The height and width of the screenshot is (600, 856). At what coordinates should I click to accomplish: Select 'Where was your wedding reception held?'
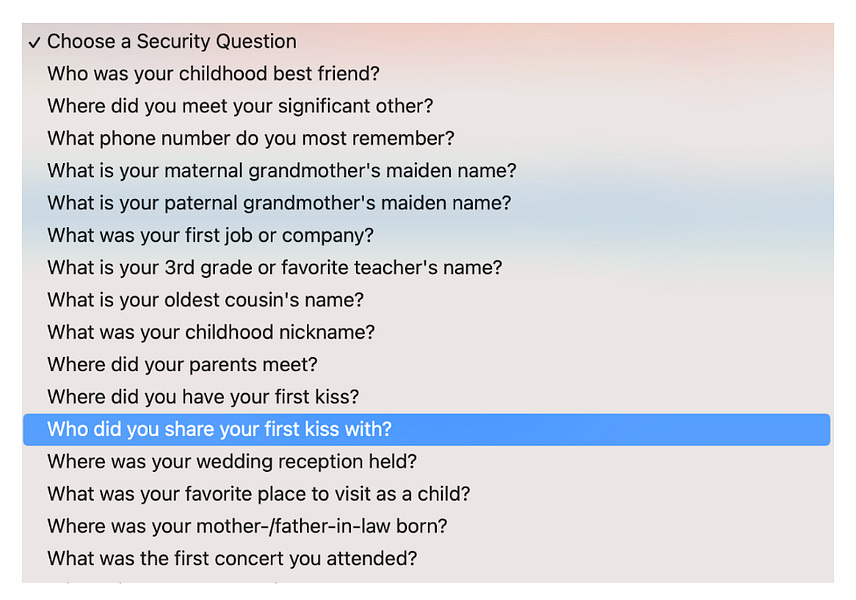[x=427, y=461]
